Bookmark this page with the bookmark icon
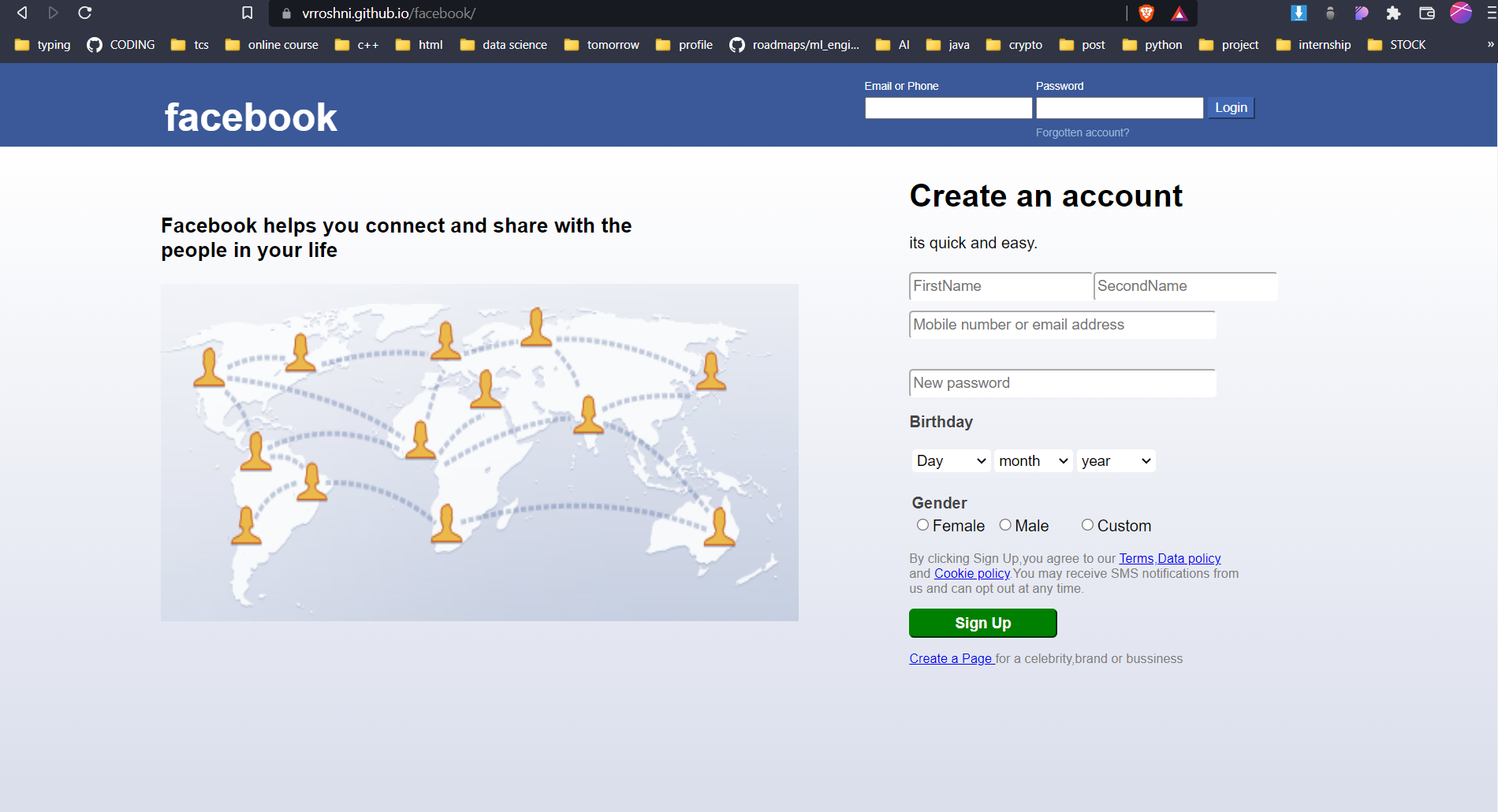The image size is (1498, 812). tap(247, 13)
